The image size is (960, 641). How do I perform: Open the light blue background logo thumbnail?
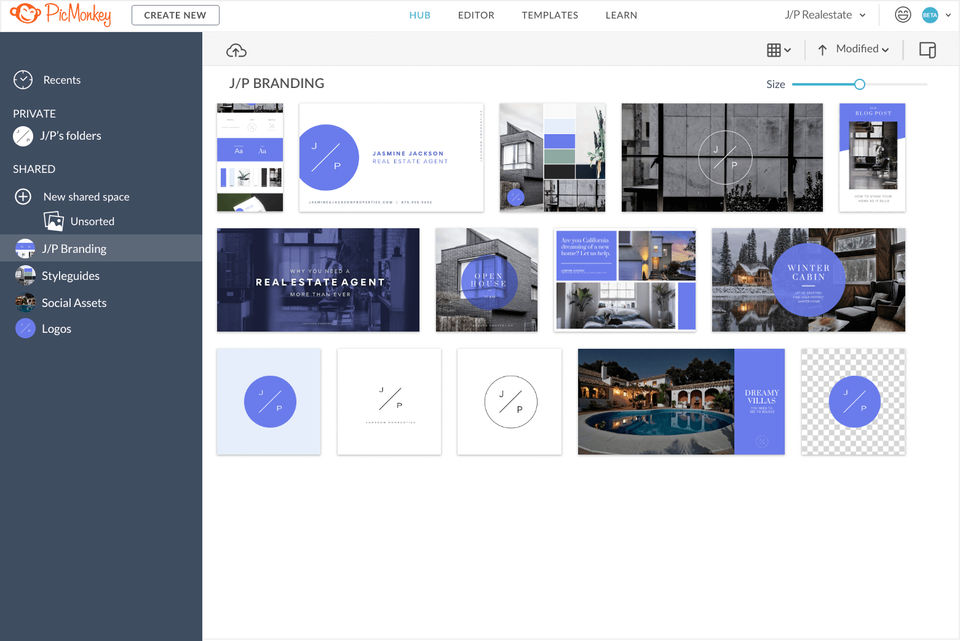pyautogui.click(x=269, y=402)
